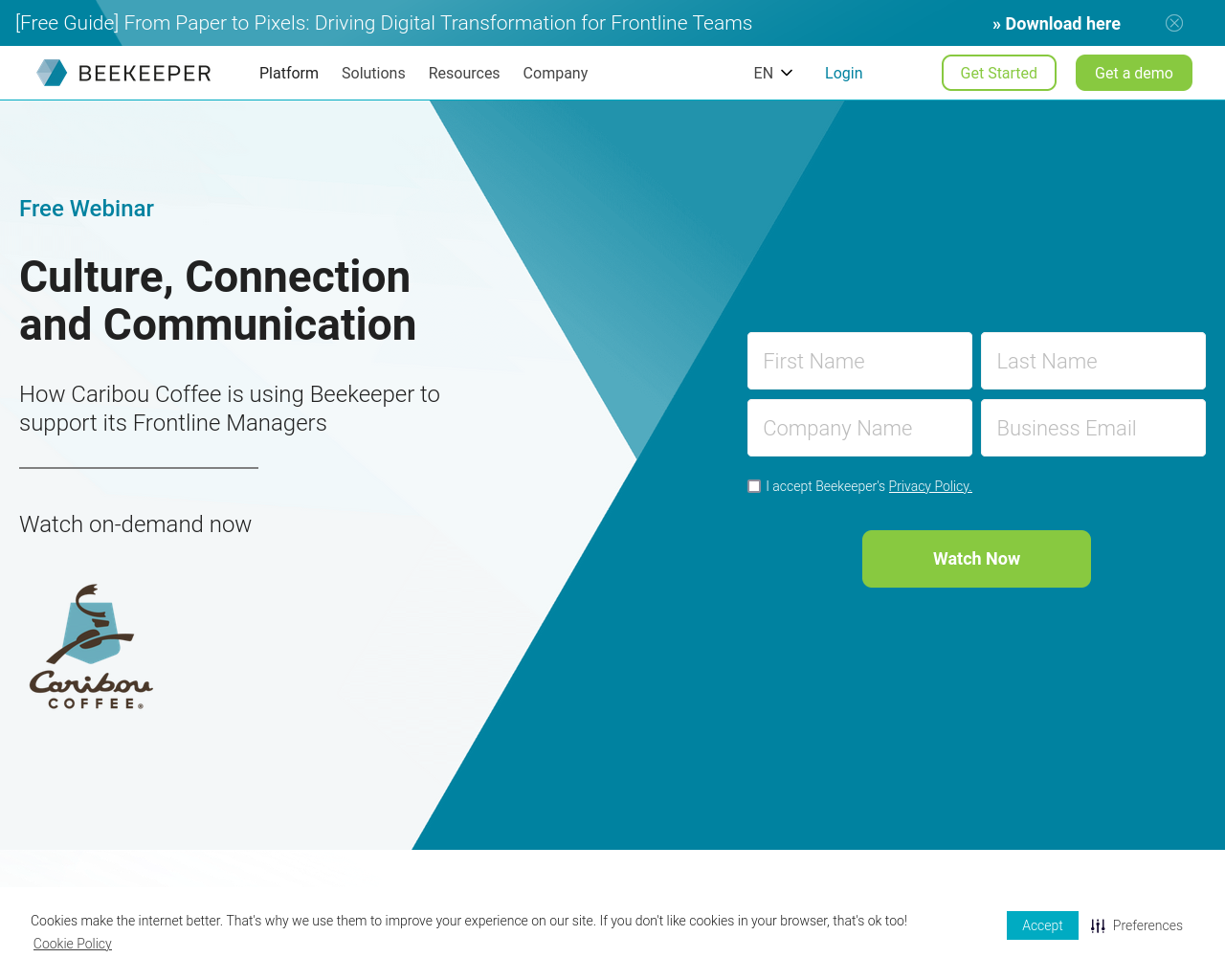Click the Preferences label in cookie bar
The image size is (1225, 980).
1147,925
